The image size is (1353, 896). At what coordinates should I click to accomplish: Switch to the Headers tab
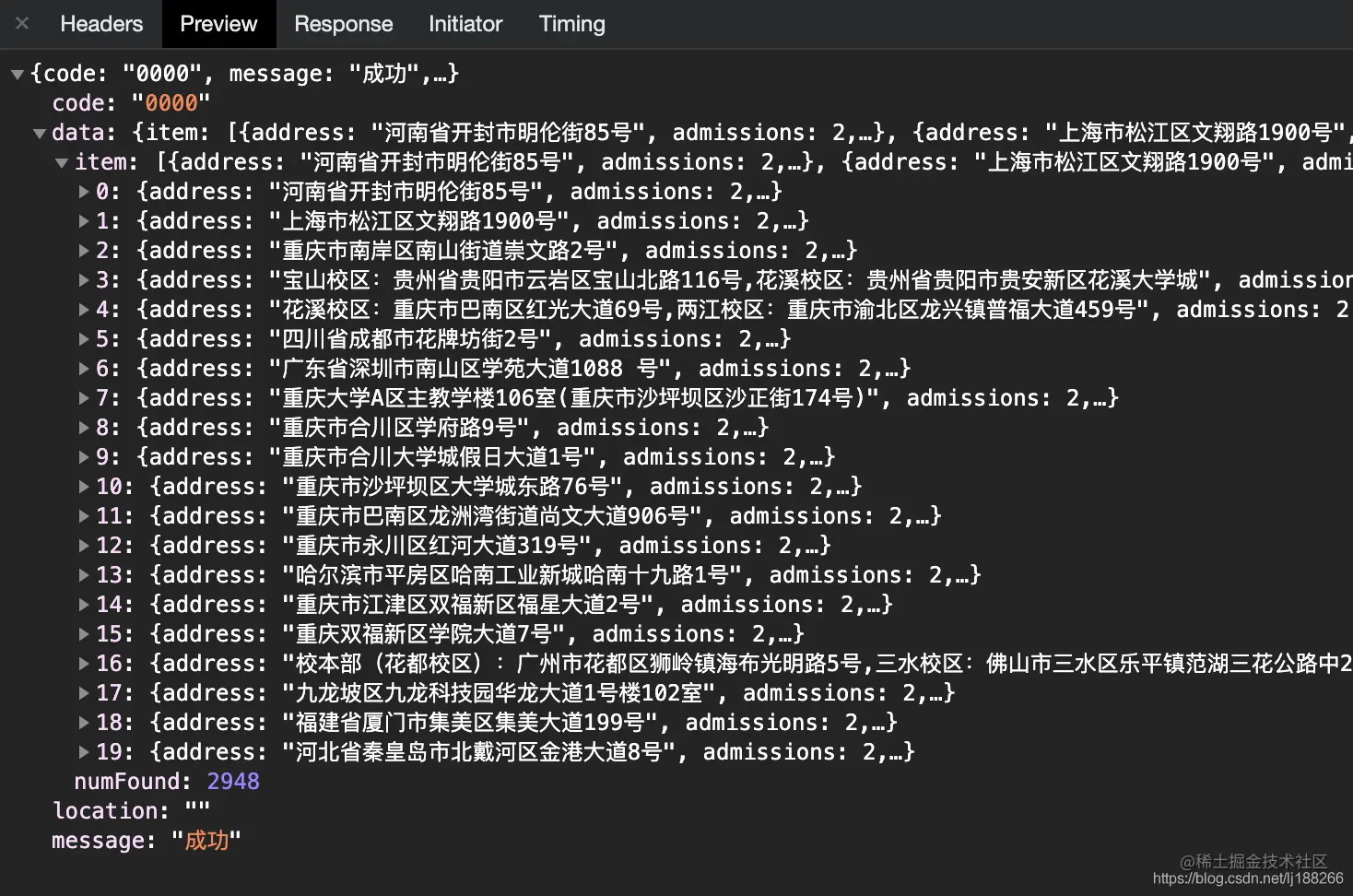(101, 24)
